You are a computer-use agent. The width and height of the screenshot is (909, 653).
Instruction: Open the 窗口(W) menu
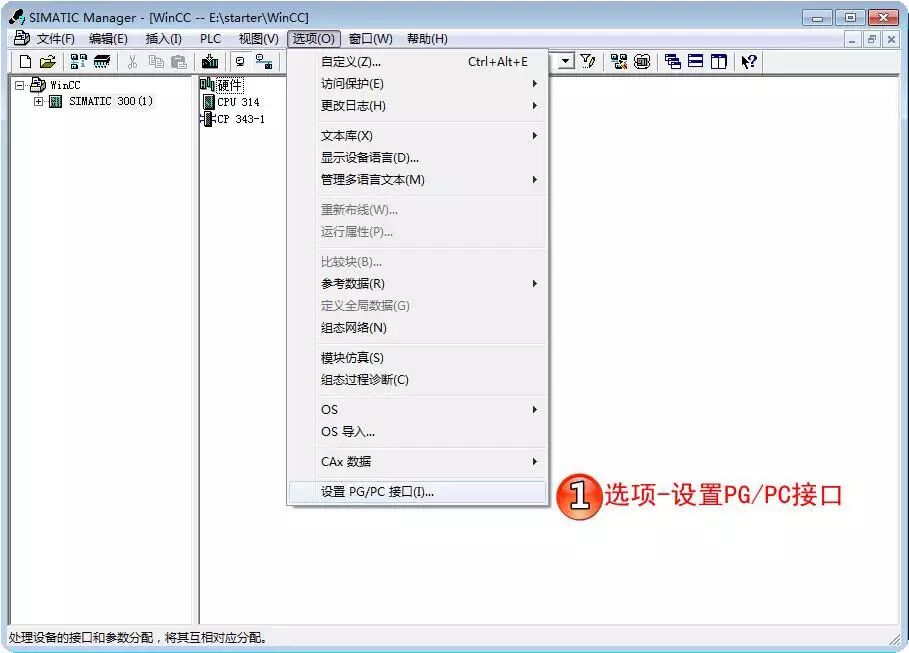370,39
